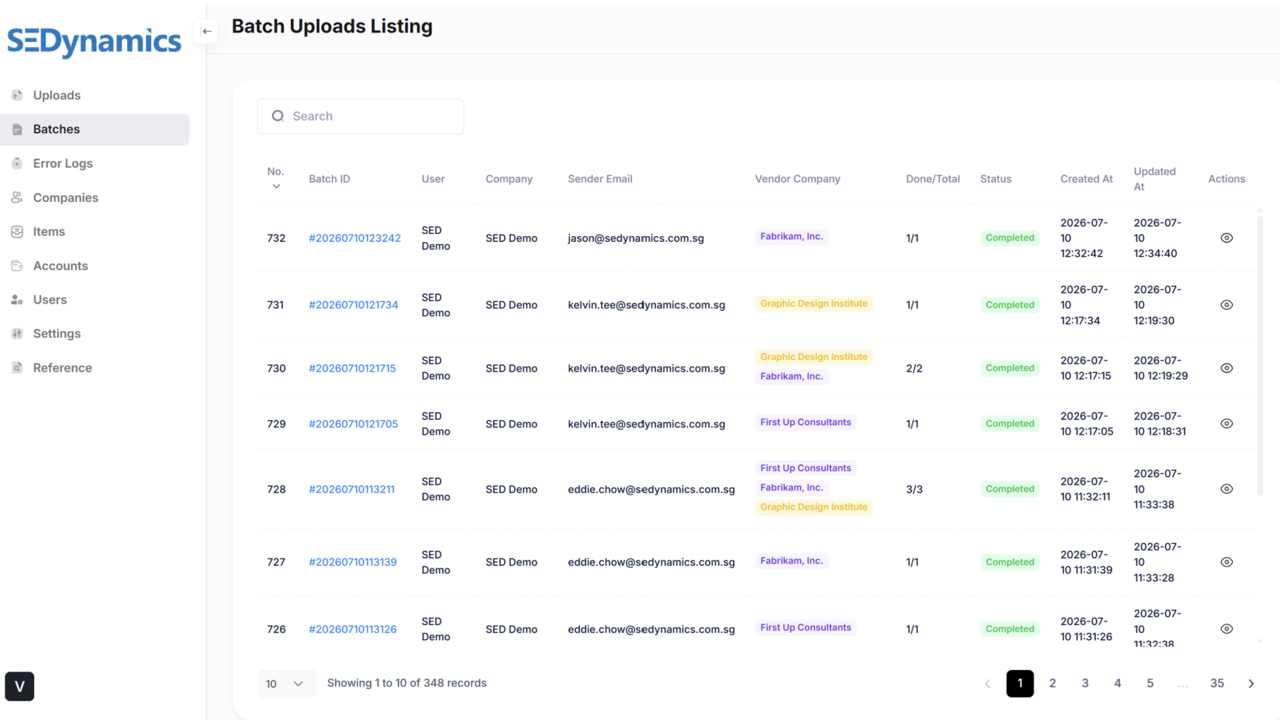Image resolution: width=1280 pixels, height=720 pixels.
Task: Click the 2/2 Done/Total value
Action: point(914,368)
